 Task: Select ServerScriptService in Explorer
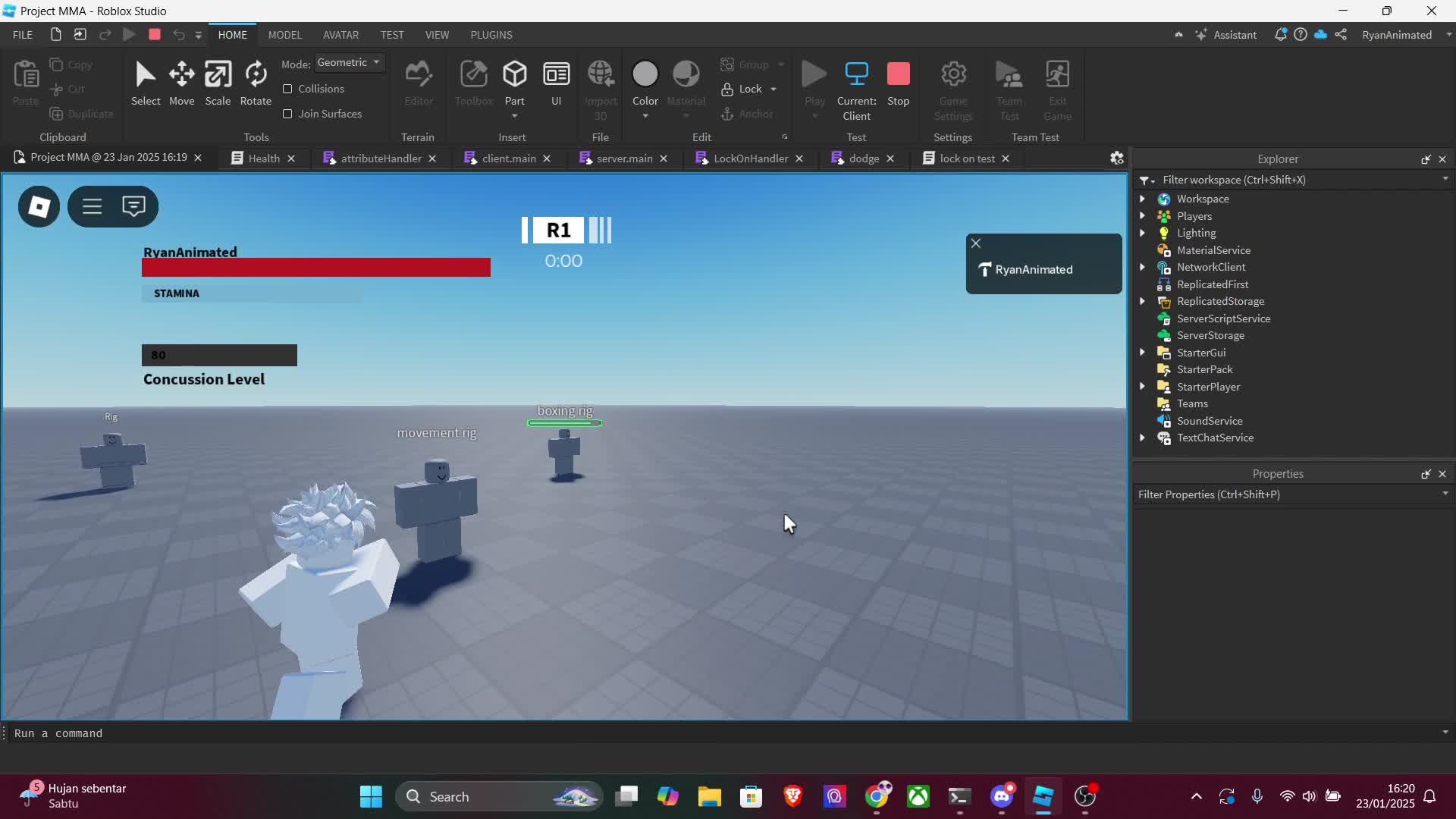point(1223,318)
